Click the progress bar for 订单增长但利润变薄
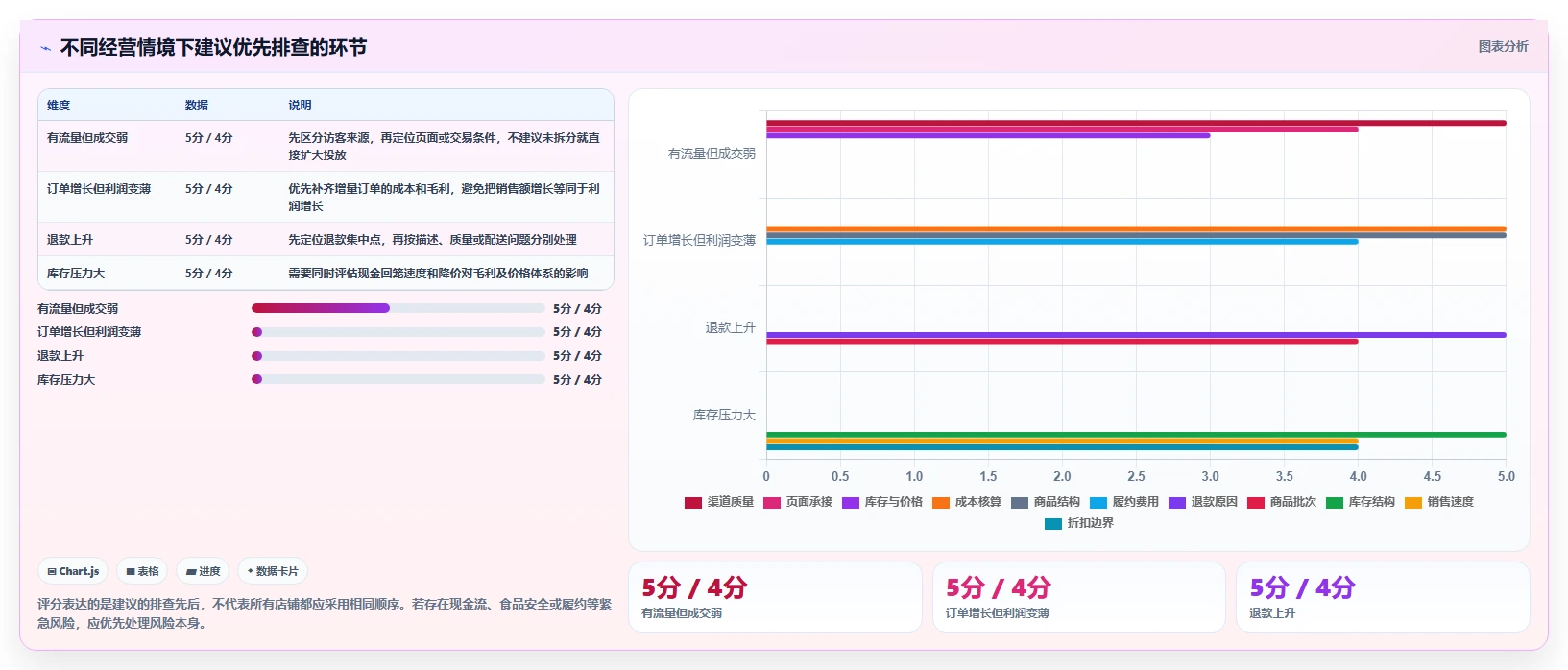Screen dimensions: 1568x670 pyautogui.click(x=398, y=332)
